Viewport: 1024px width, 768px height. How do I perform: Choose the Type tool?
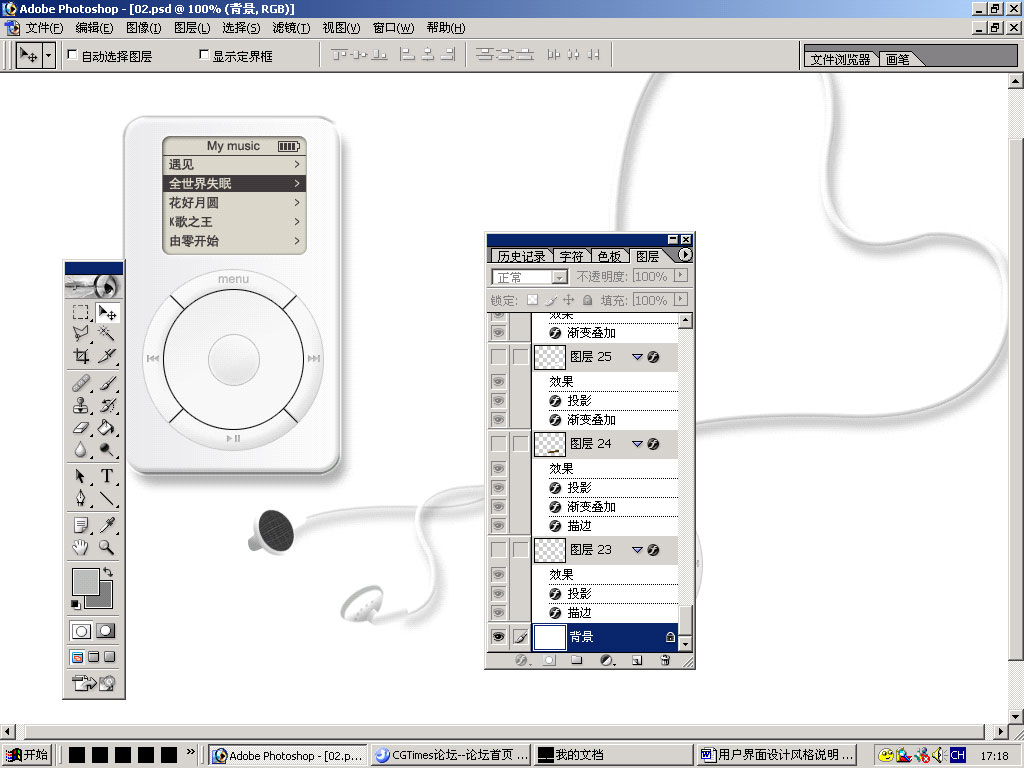[107, 475]
